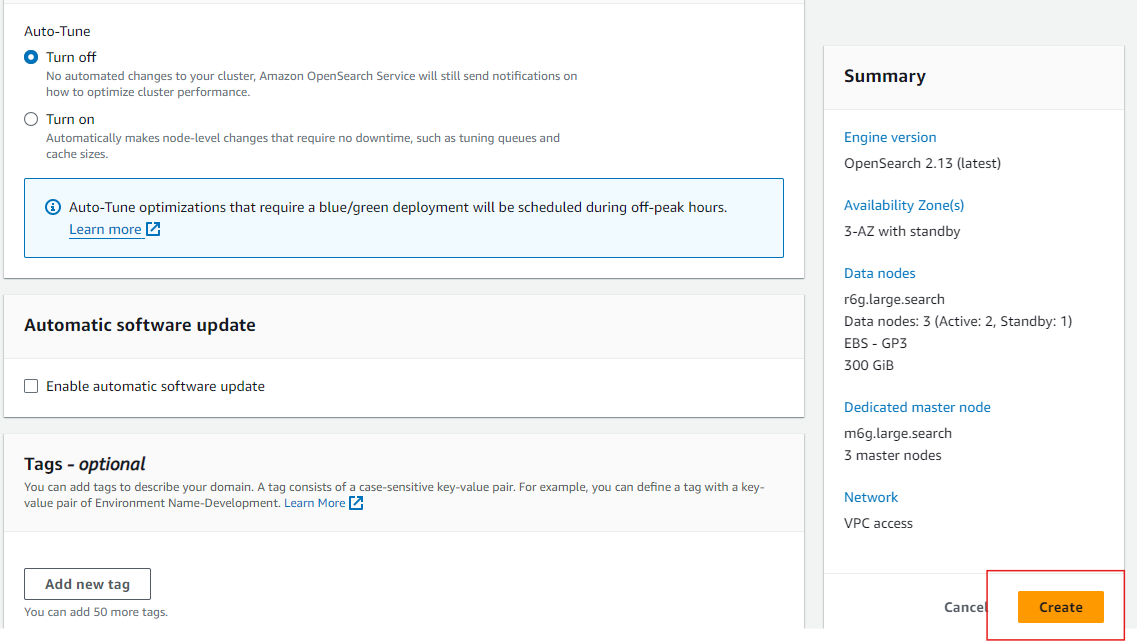Click the Auto-Tune section label
Image resolution: width=1137 pixels, height=641 pixels.
coord(57,31)
